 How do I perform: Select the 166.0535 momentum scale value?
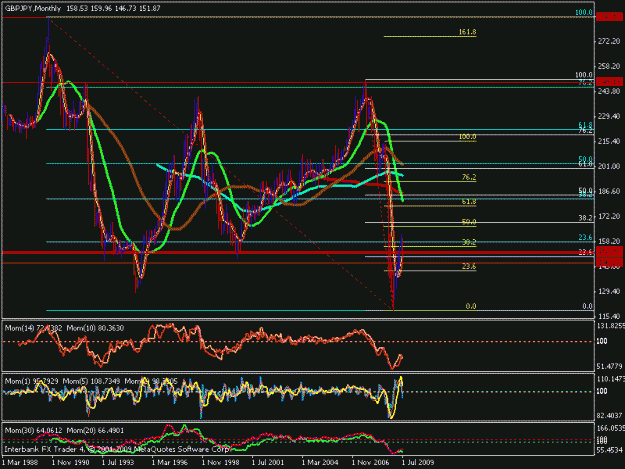pyautogui.click(x=611, y=428)
